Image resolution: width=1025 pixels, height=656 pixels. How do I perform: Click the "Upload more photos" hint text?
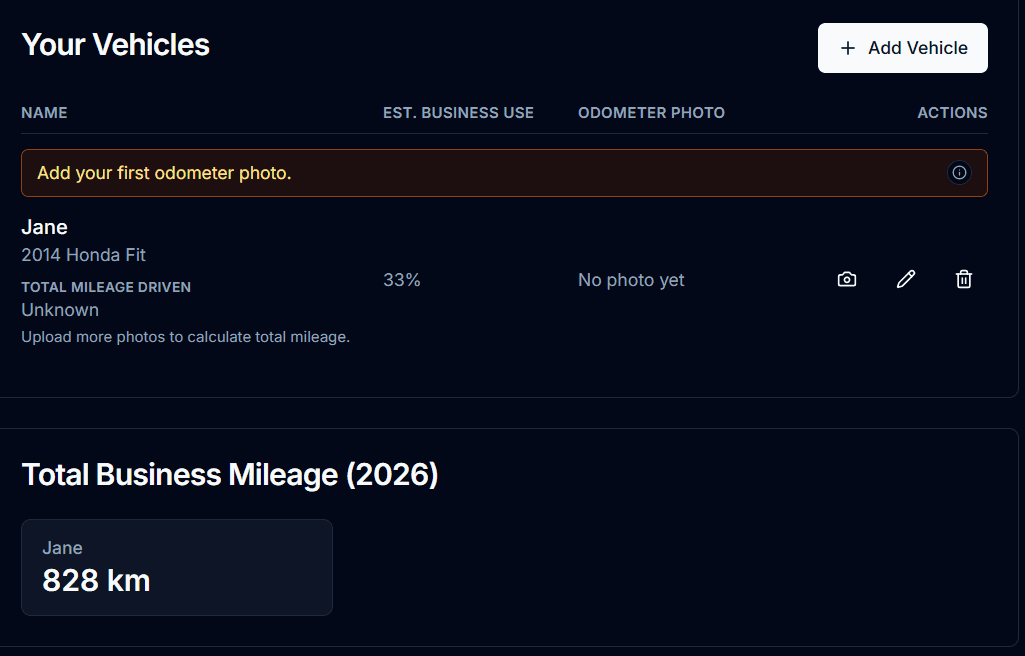click(185, 337)
